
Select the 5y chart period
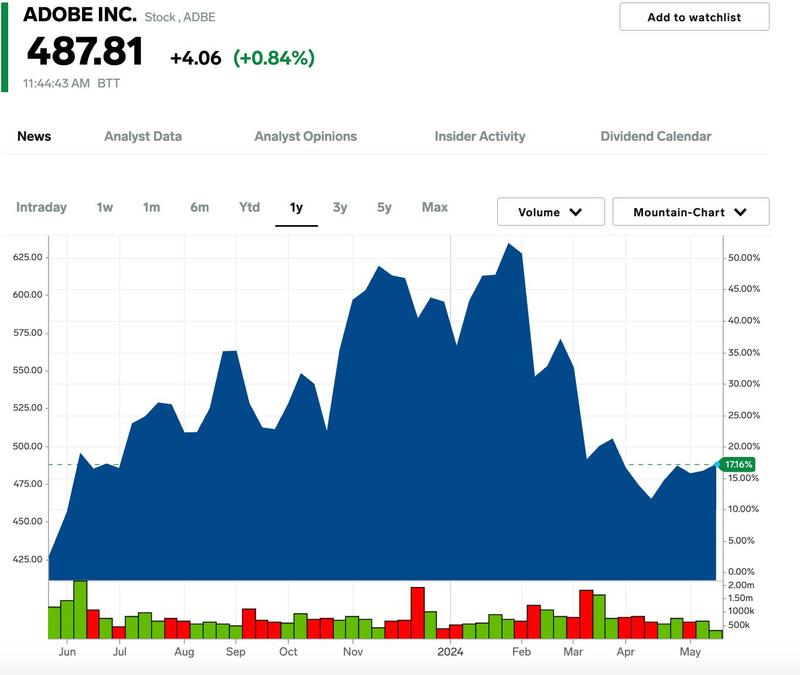[x=384, y=207]
